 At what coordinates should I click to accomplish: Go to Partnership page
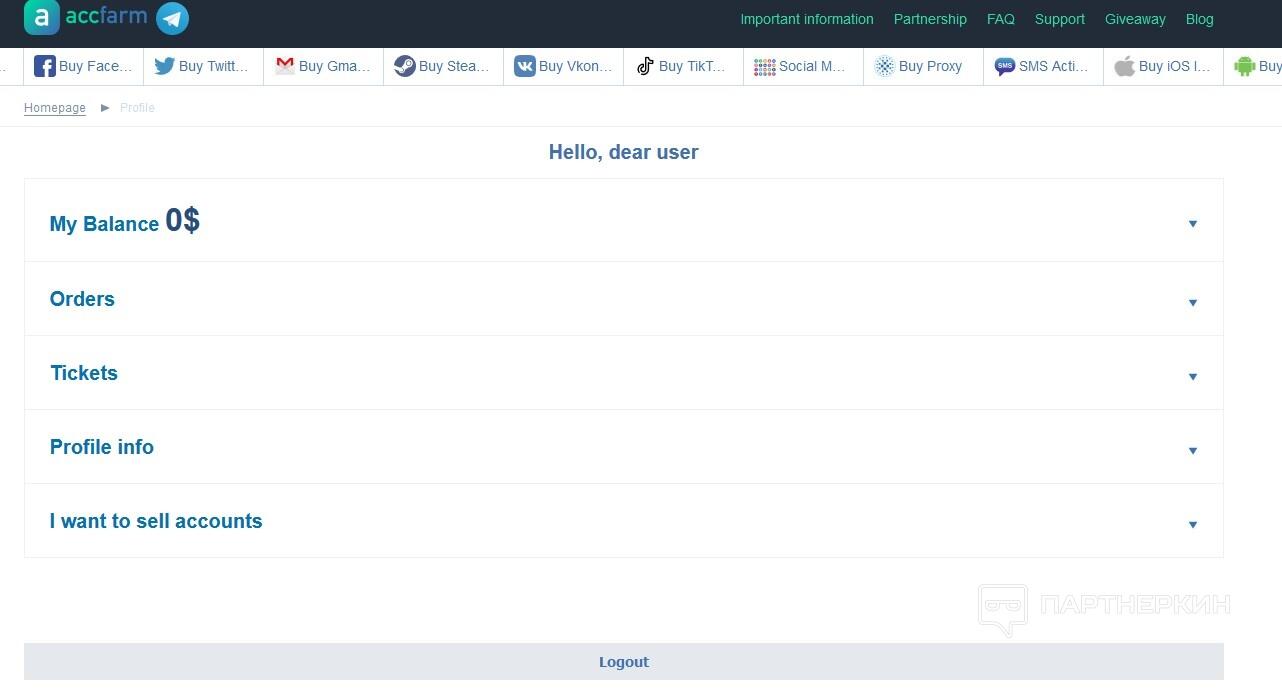930,19
